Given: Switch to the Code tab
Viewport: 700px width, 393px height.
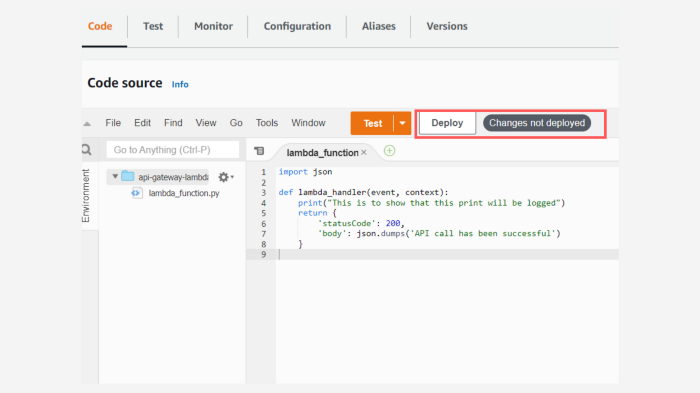Looking at the screenshot, I should [x=100, y=26].
